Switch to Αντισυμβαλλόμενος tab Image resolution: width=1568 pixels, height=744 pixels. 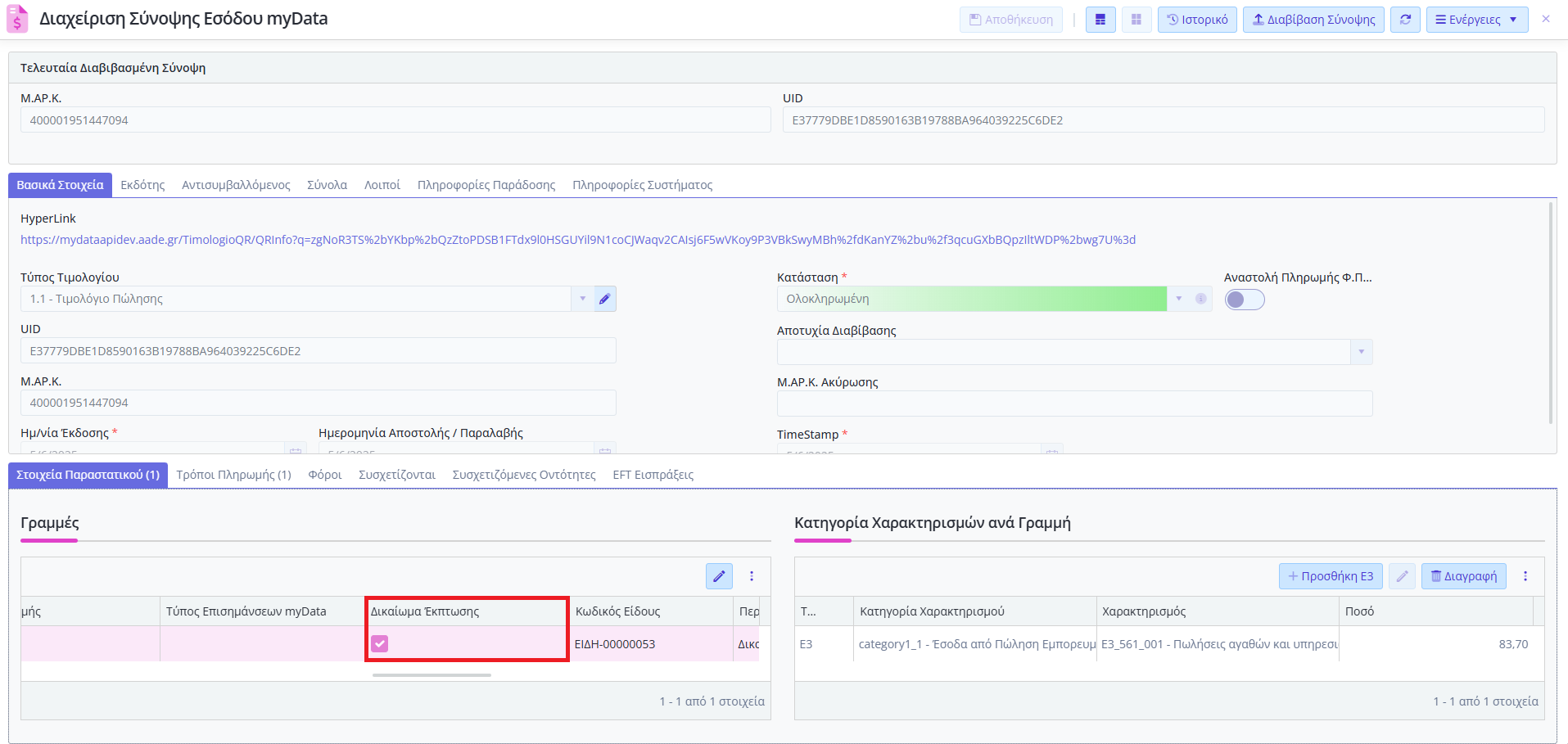pyautogui.click(x=236, y=185)
